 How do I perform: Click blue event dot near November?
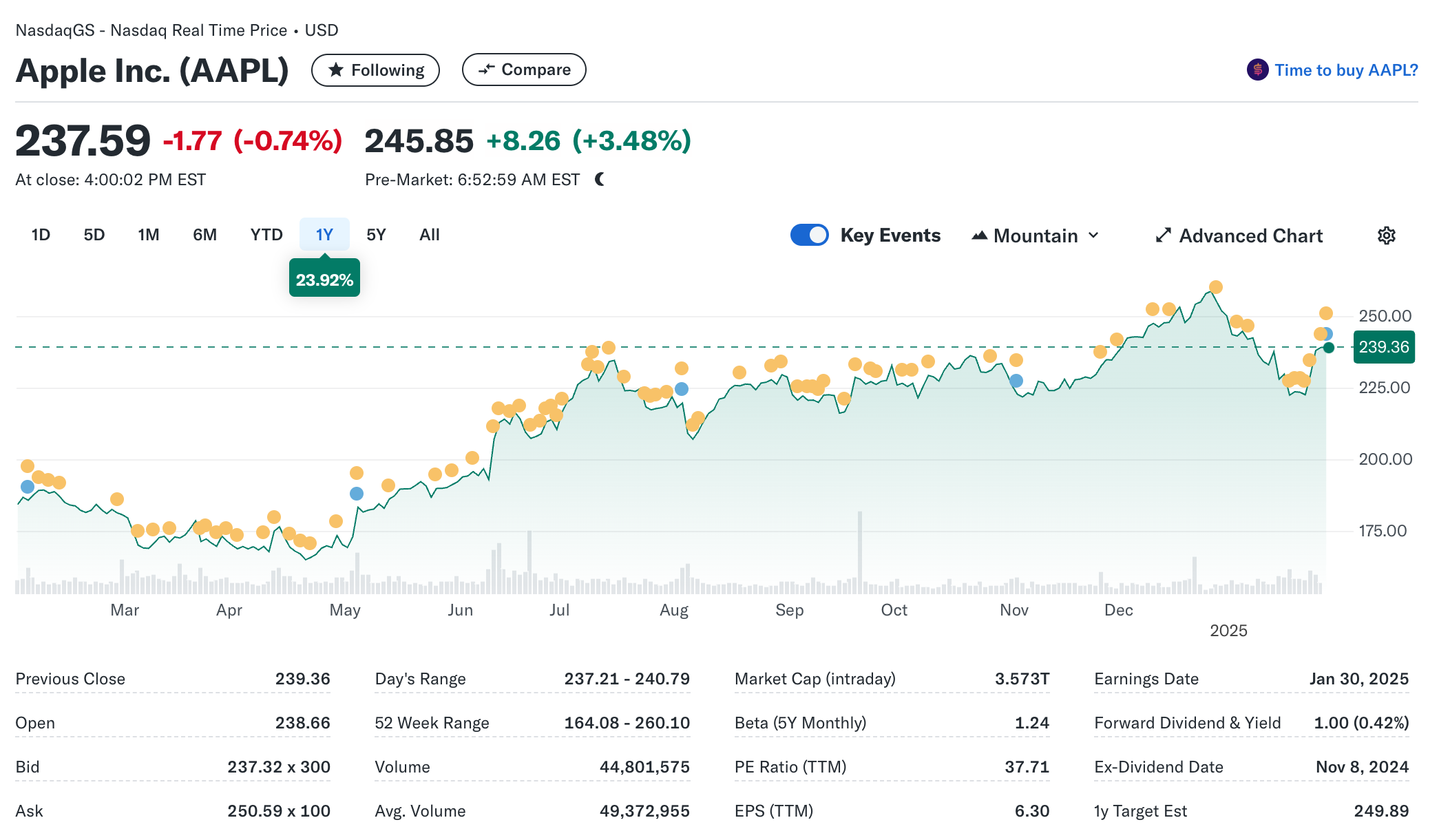click(1016, 381)
